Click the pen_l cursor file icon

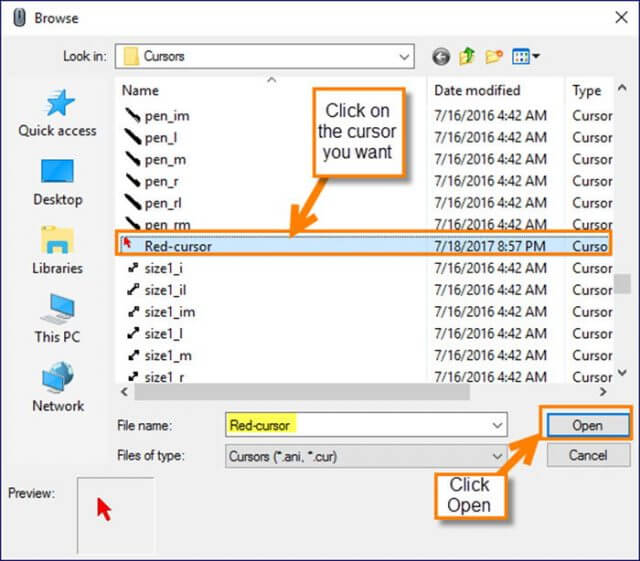click(133, 137)
